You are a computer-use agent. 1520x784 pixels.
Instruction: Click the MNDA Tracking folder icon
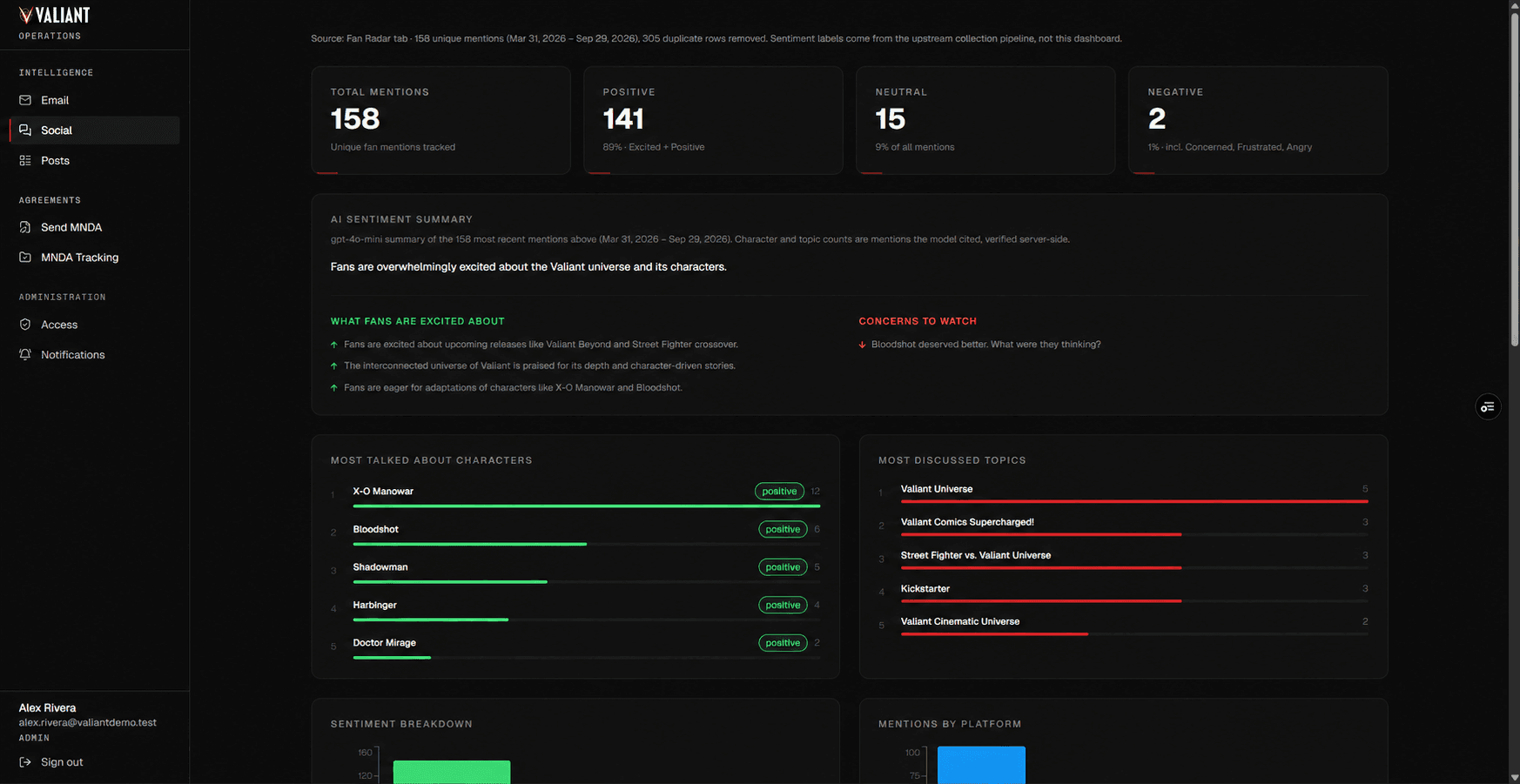click(x=25, y=258)
